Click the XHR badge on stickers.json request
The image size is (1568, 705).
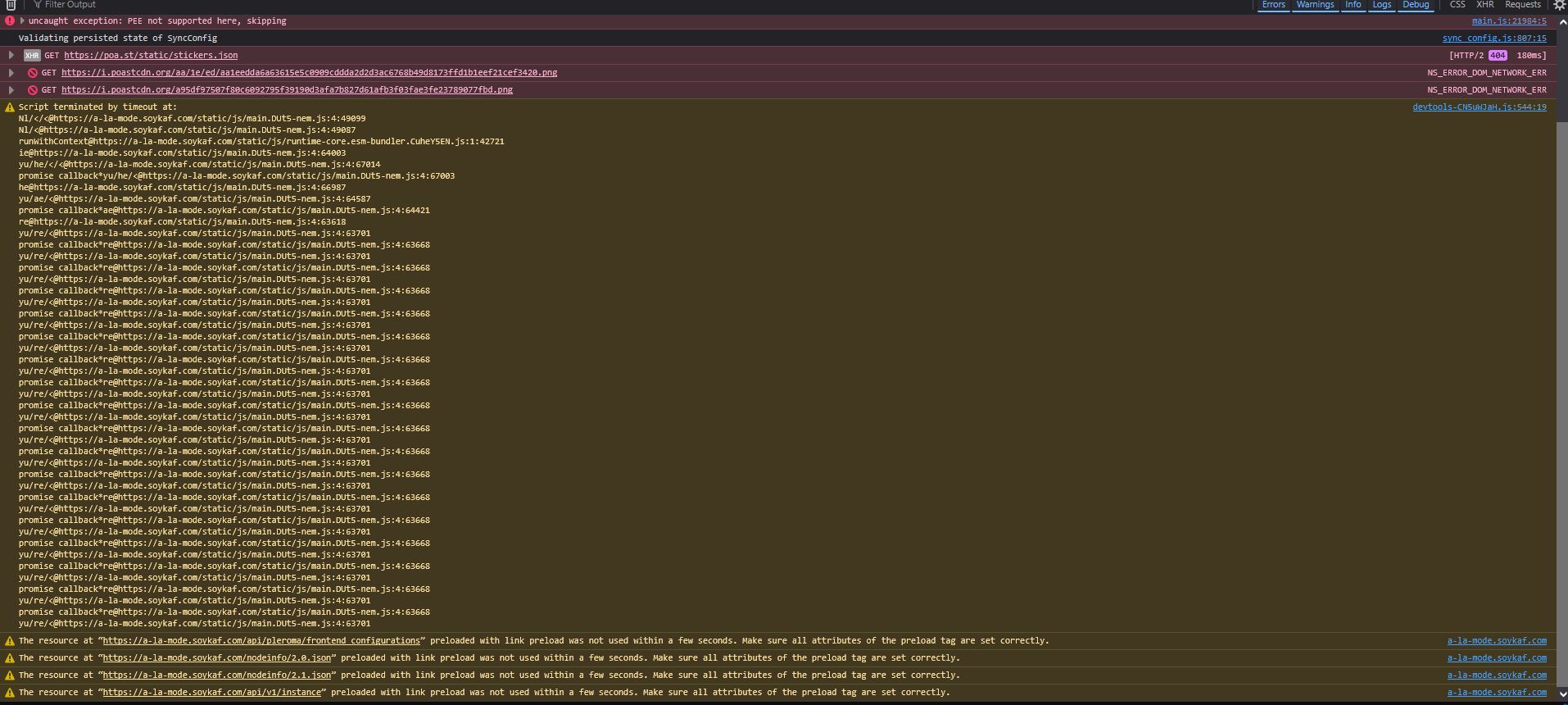(x=32, y=56)
